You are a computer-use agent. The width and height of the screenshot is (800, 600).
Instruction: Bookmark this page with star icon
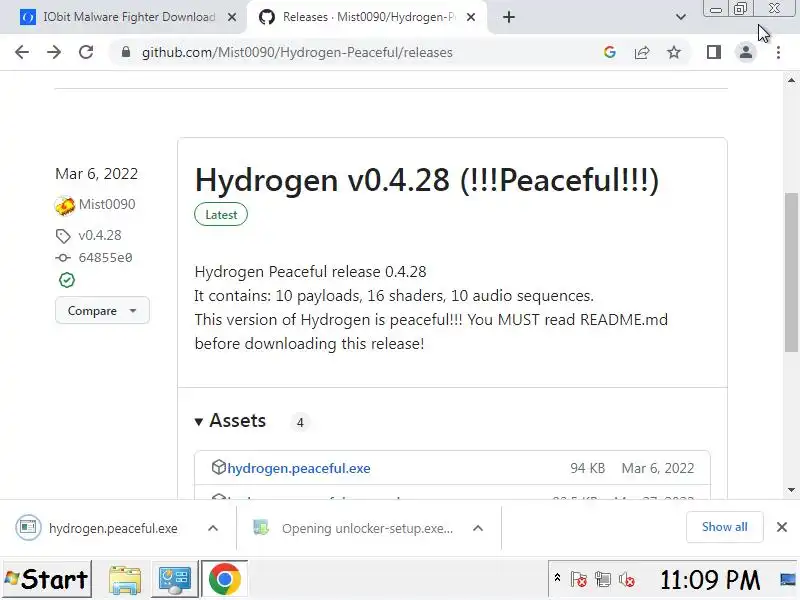[x=674, y=52]
